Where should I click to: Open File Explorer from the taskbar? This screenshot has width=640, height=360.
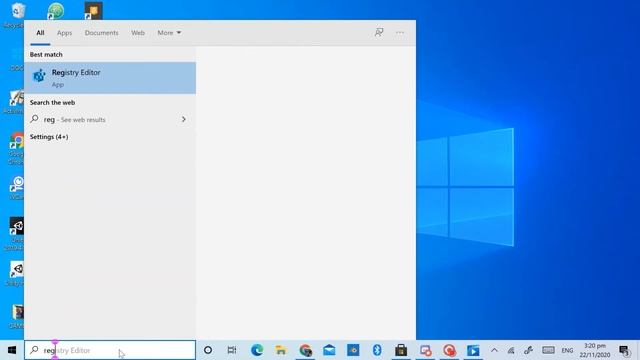[x=281, y=350]
